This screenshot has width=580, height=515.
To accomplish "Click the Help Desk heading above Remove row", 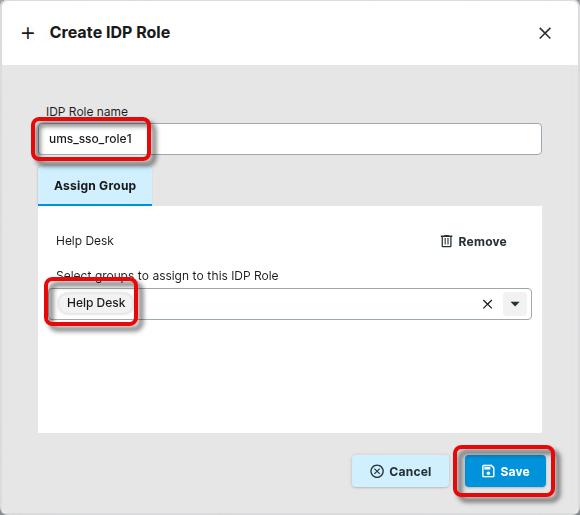I will (85, 241).
